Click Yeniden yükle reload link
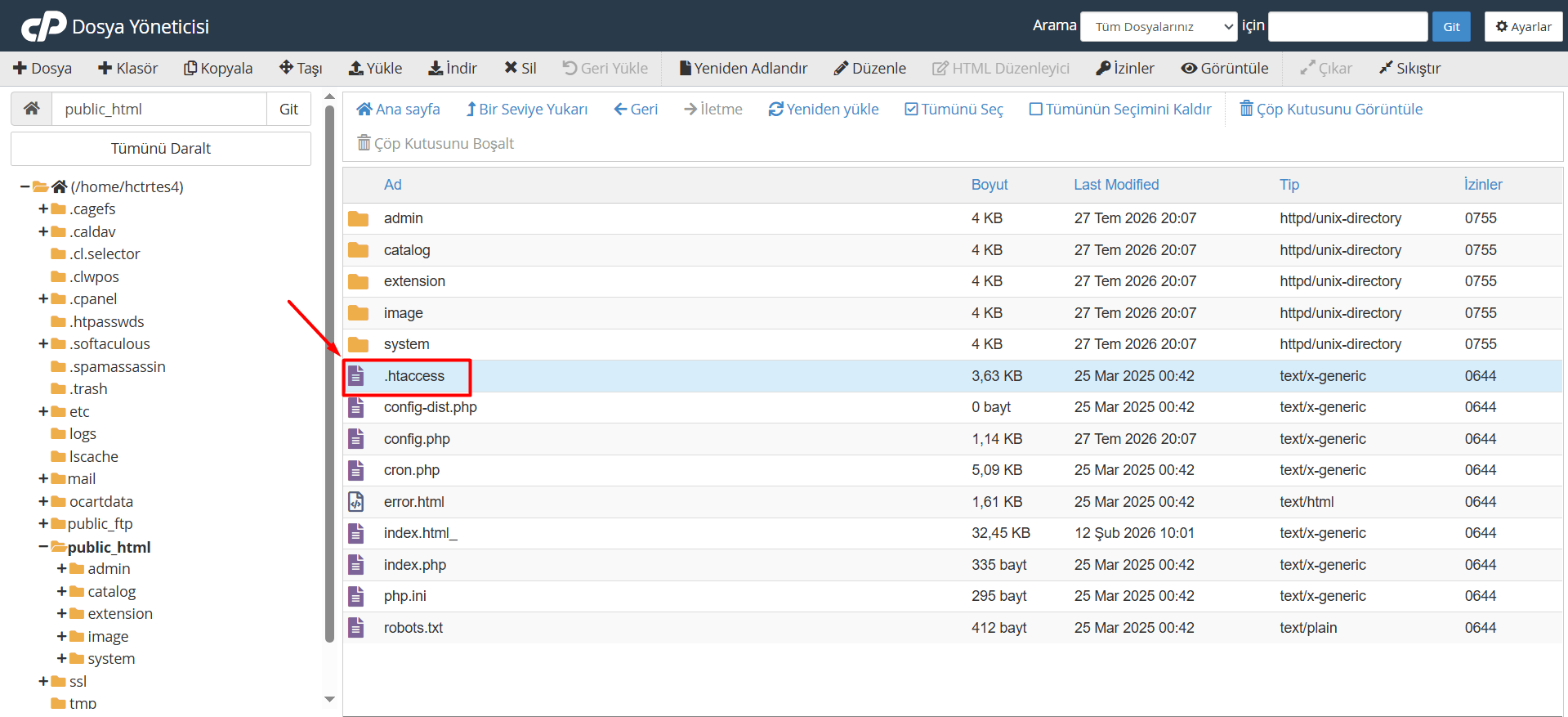The image size is (1568, 717). point(824,109)
